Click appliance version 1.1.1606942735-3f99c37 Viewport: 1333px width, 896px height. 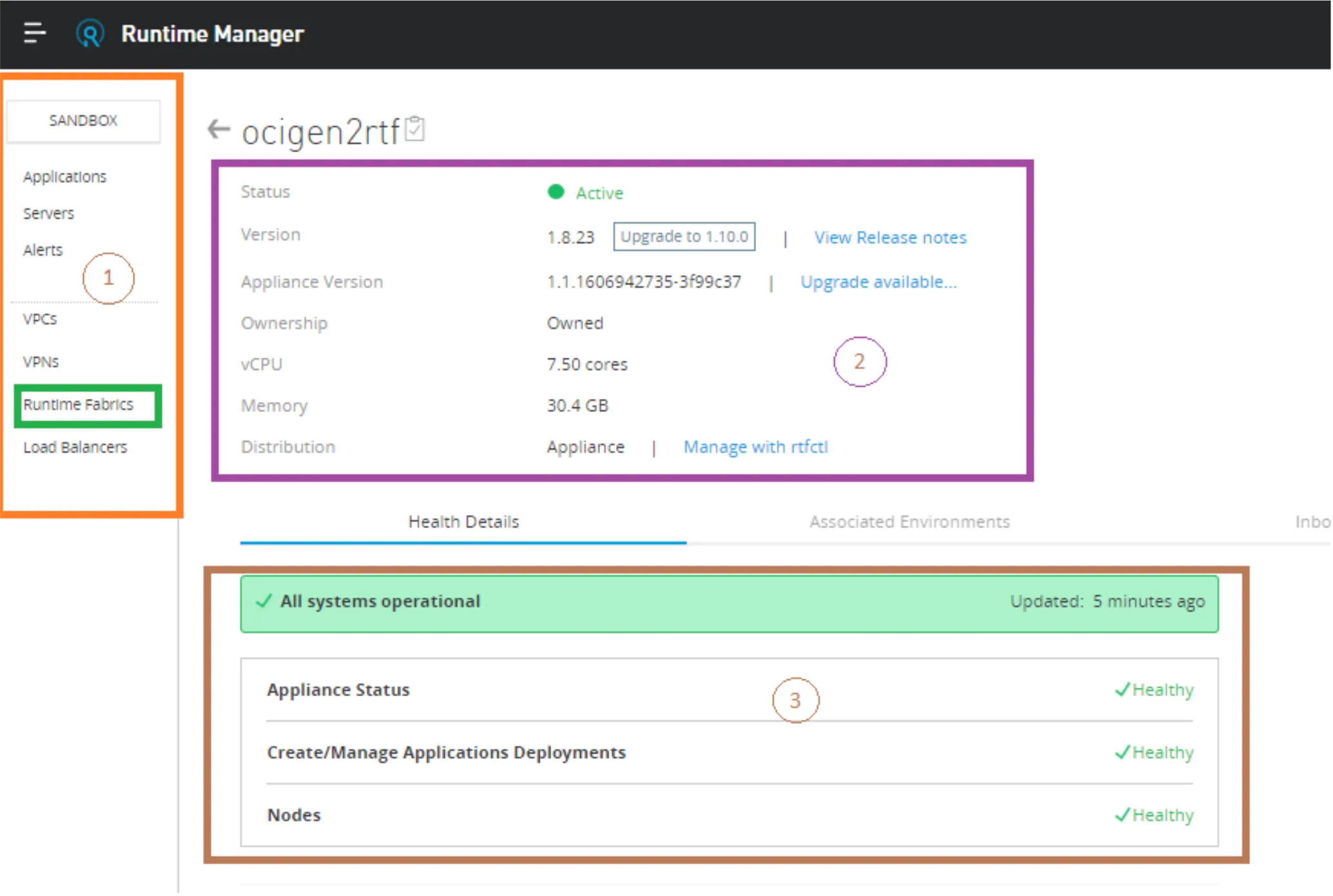644,282
